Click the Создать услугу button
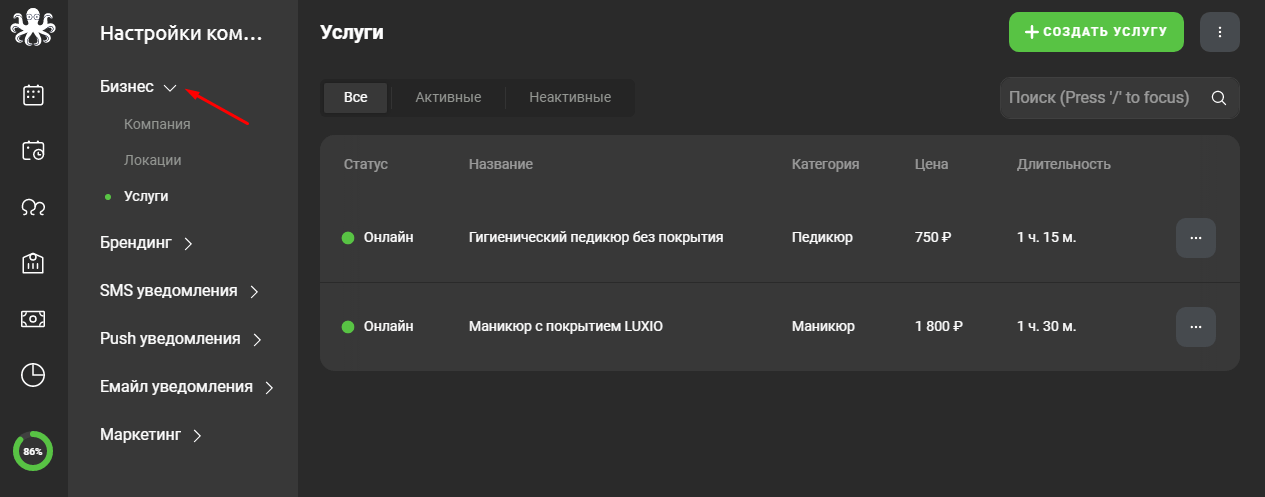This screenshot has height=497, width=1265. point(1096,32)
